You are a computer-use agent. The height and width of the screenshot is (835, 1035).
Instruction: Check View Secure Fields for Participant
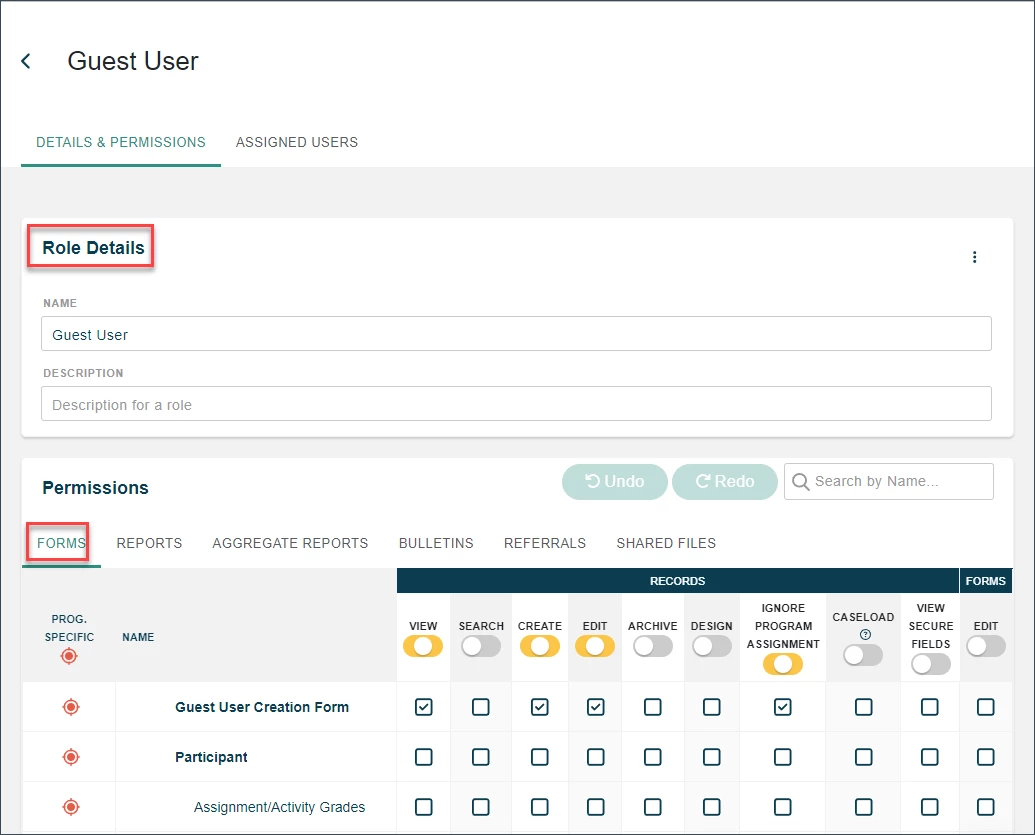pos(930,756)
